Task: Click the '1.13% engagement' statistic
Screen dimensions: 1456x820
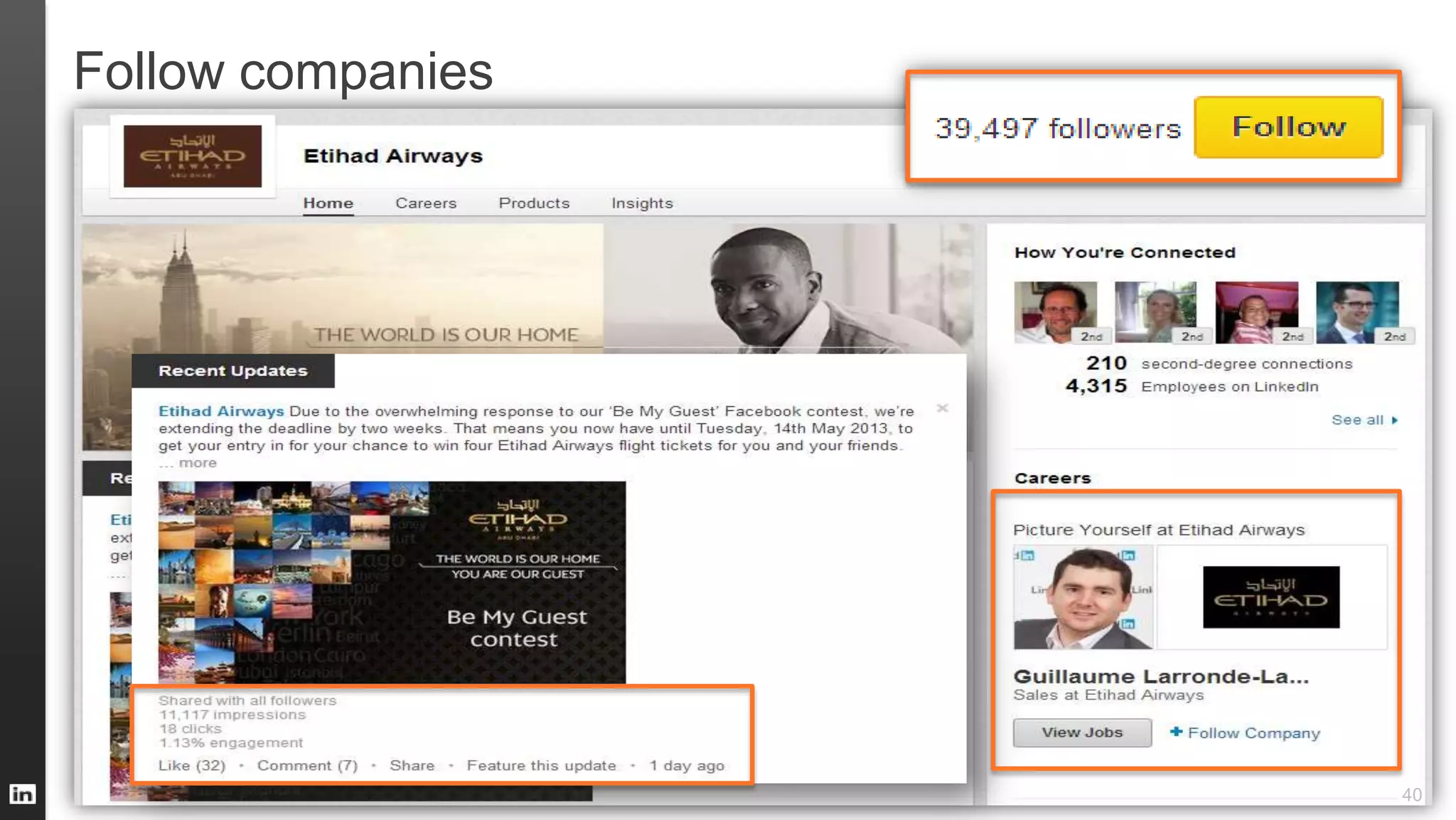Action: 230,743
